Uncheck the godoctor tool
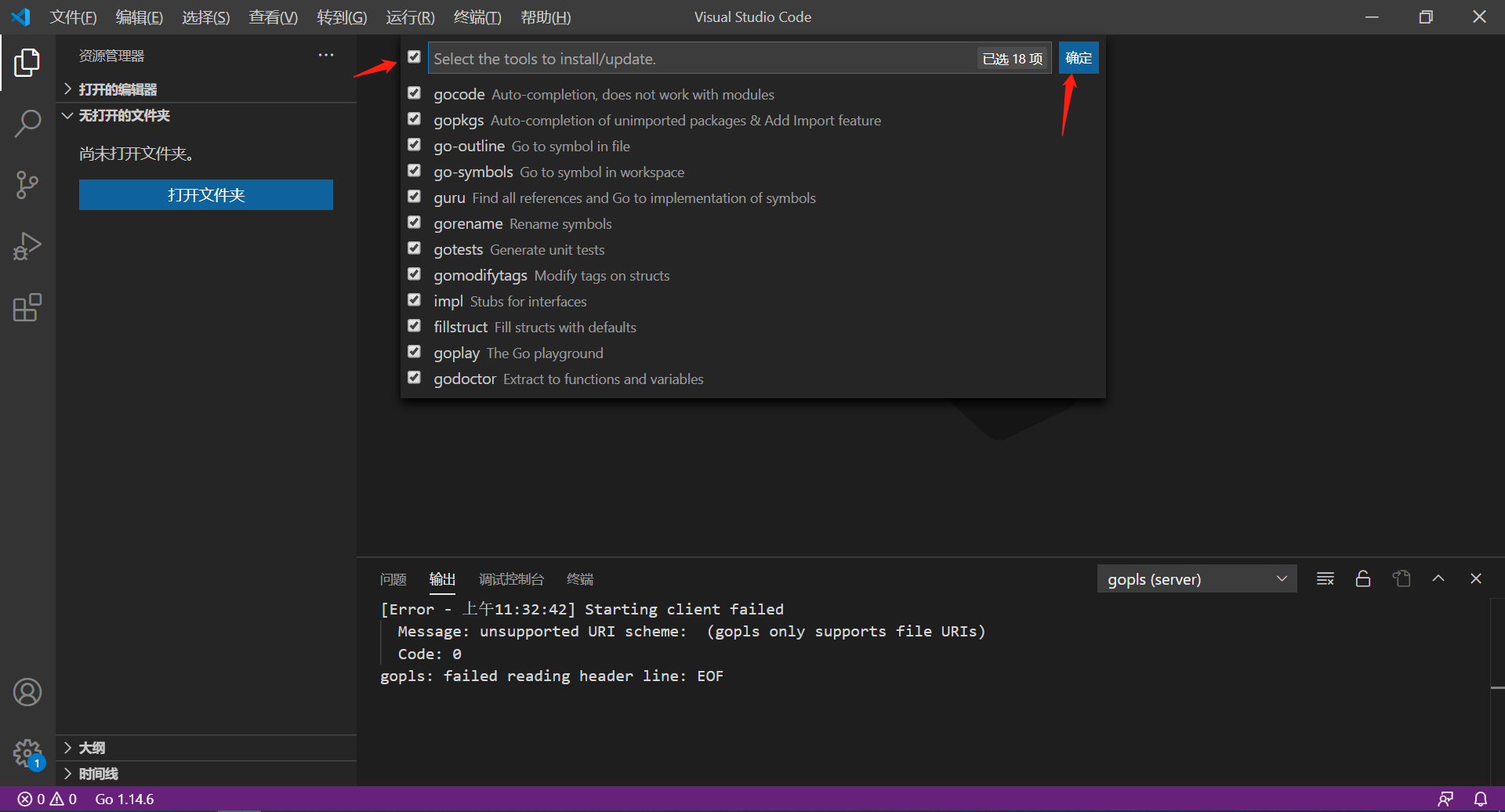The width and height of the screenshot is (1505, 812). click(x=414, y=377)
